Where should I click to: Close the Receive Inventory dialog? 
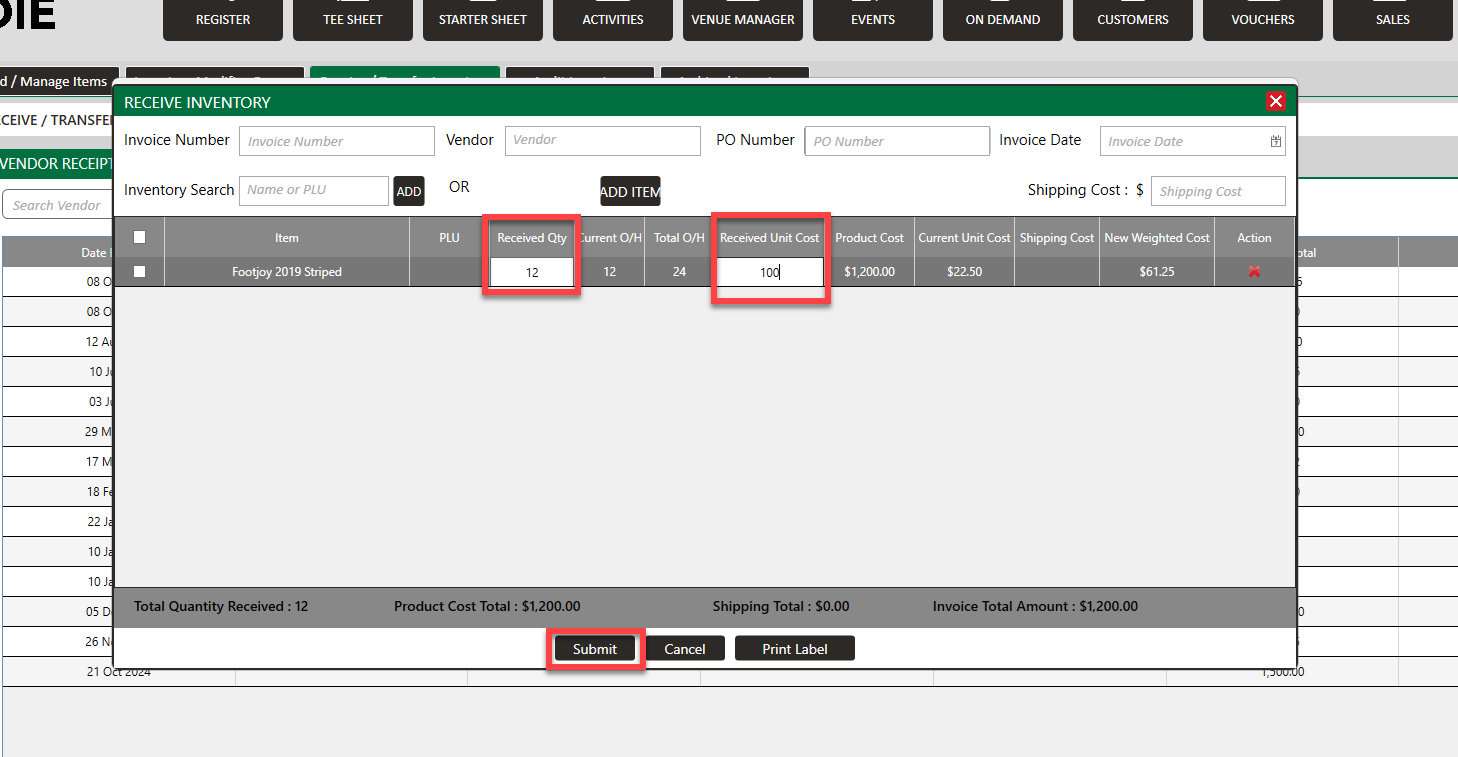1275,101
